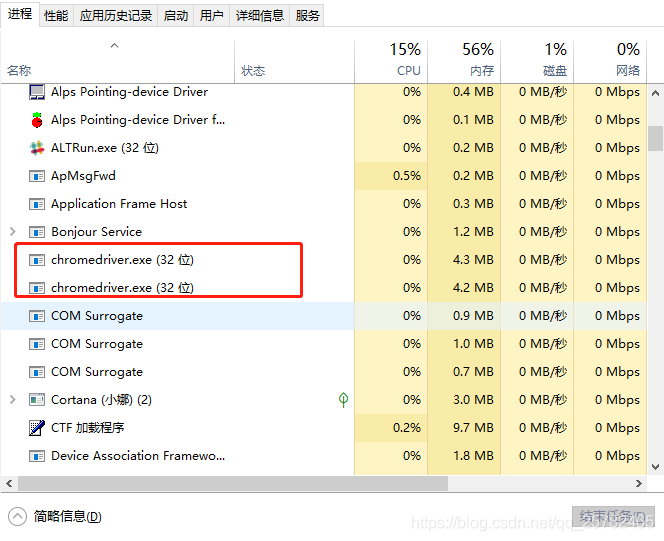Click the vertical scrollbar thumb
Viewport: 664px width, 541px height.
[x=655, y=138]
